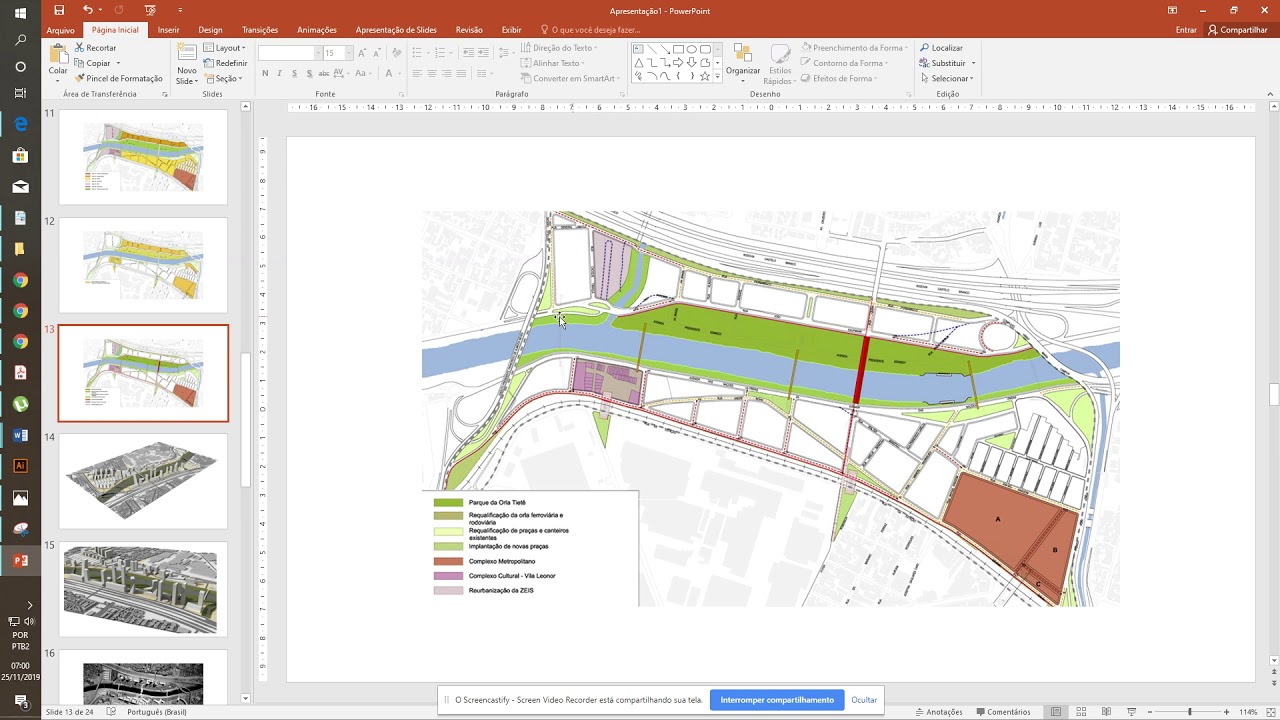Expand the Layout dropdown
This screenshot has width=1280, height=720.
pos(226,48)
